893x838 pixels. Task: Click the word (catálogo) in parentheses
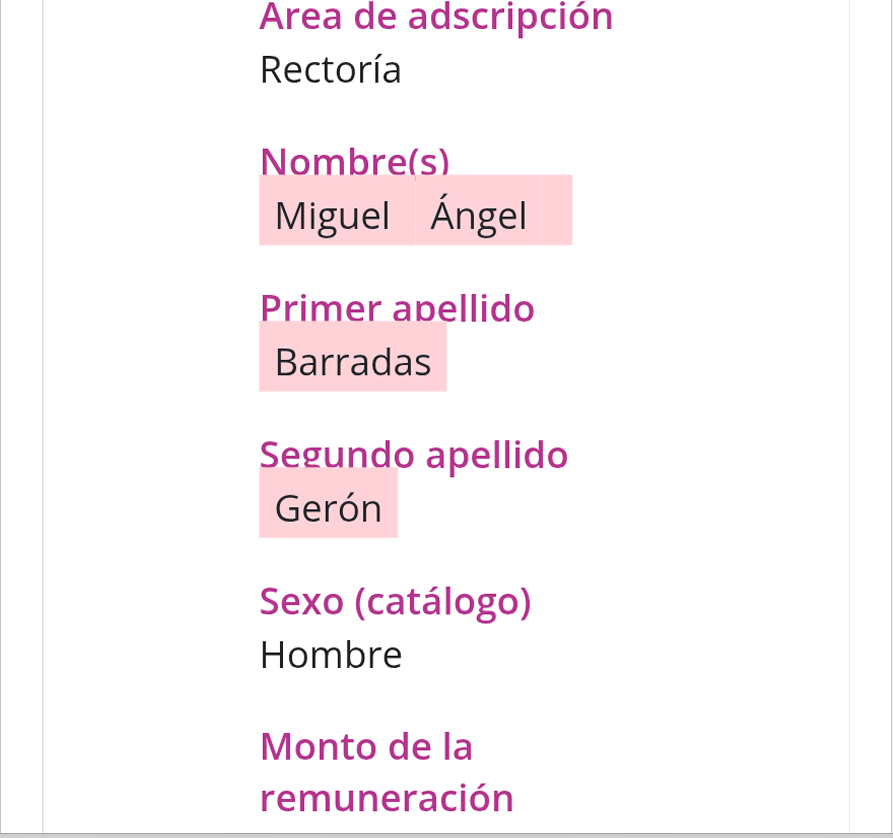(443, 602)
